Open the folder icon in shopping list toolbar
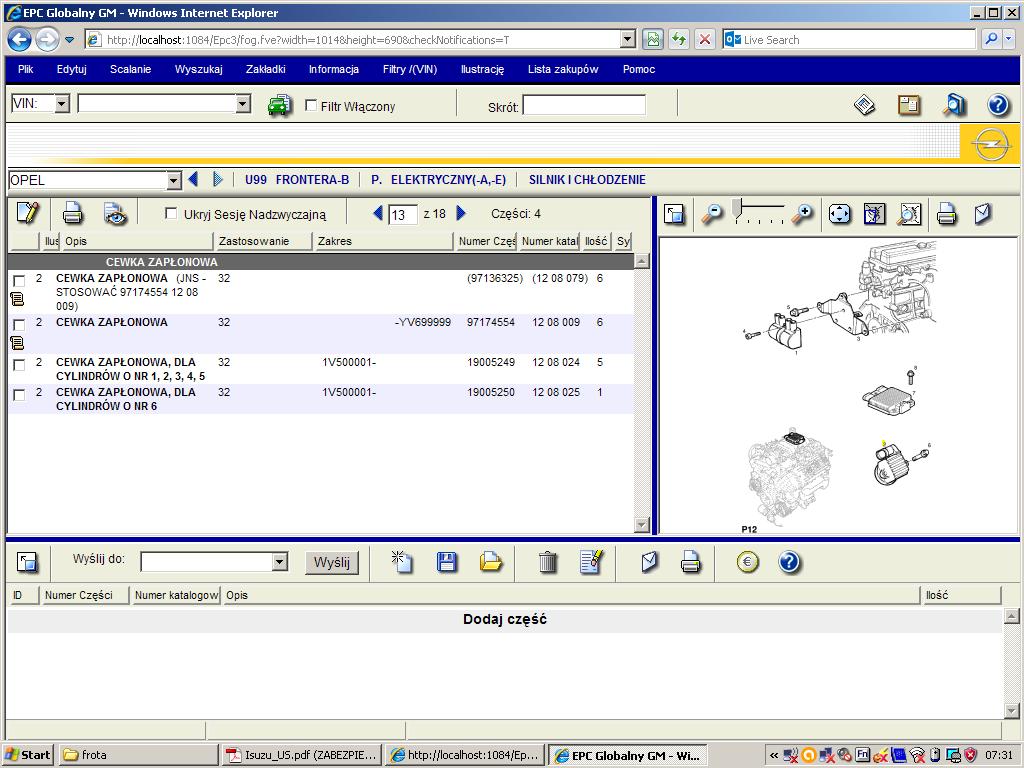Viewport: 1024px width, 768px height. [491, 562]
